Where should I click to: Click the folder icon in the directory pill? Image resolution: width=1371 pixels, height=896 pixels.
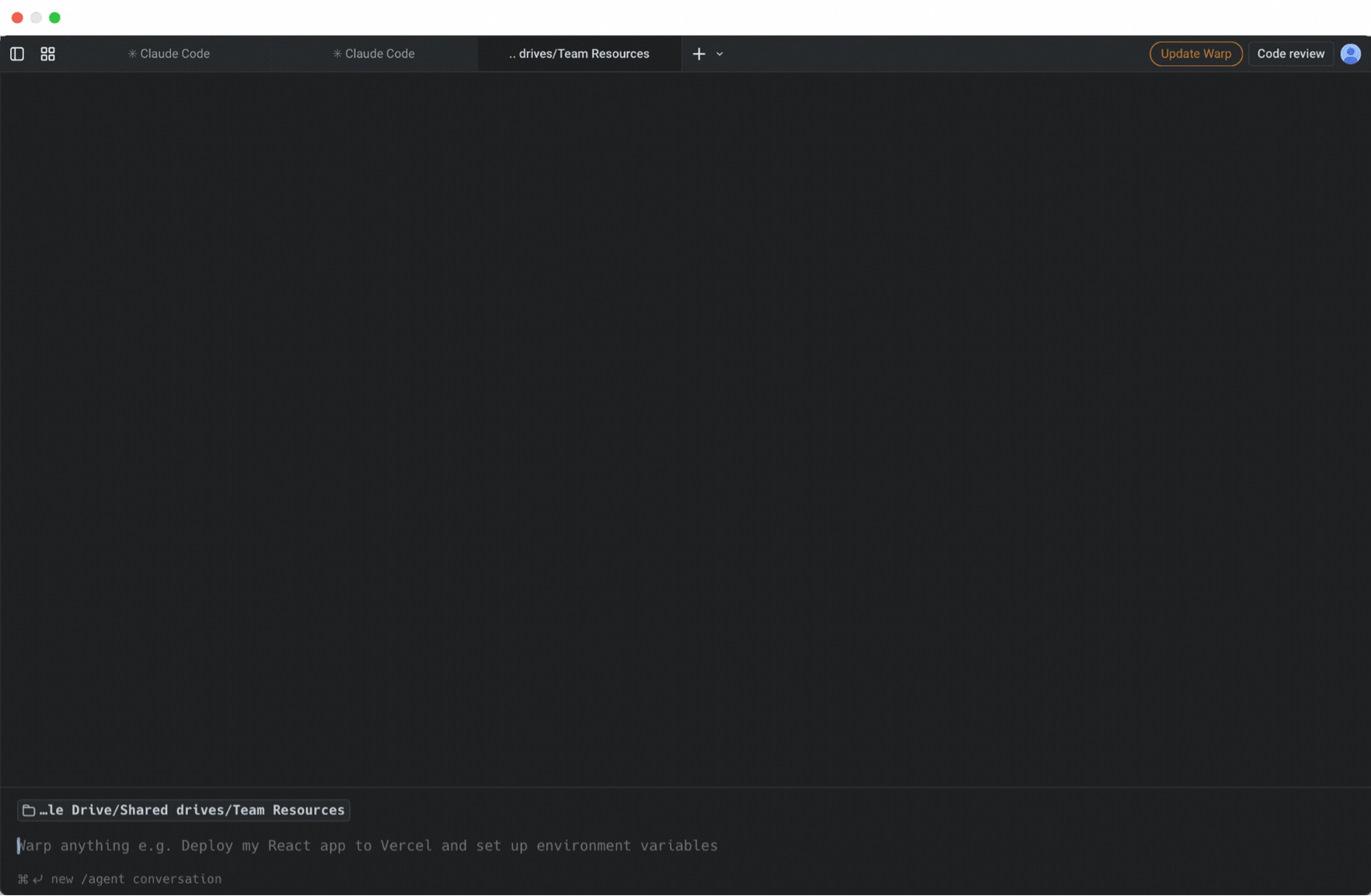(28, 810)
